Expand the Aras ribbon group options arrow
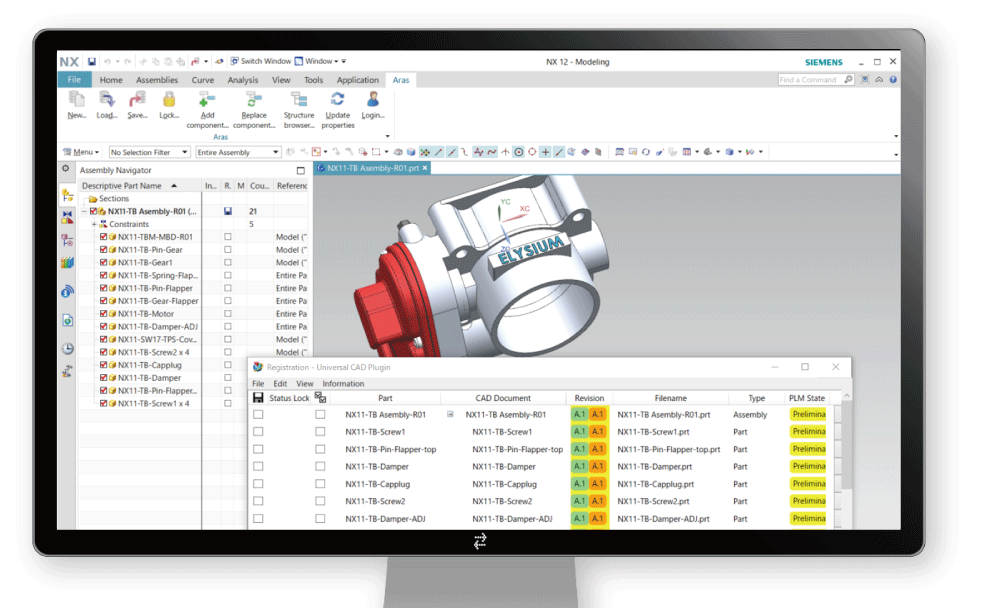 (x=387, y=136)
